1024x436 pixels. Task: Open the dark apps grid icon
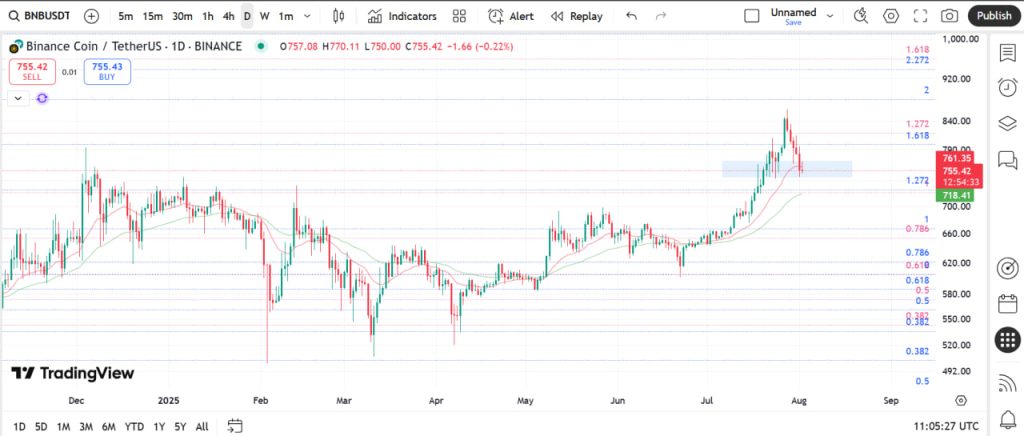pyautogui.click(x=1008, y=339)
